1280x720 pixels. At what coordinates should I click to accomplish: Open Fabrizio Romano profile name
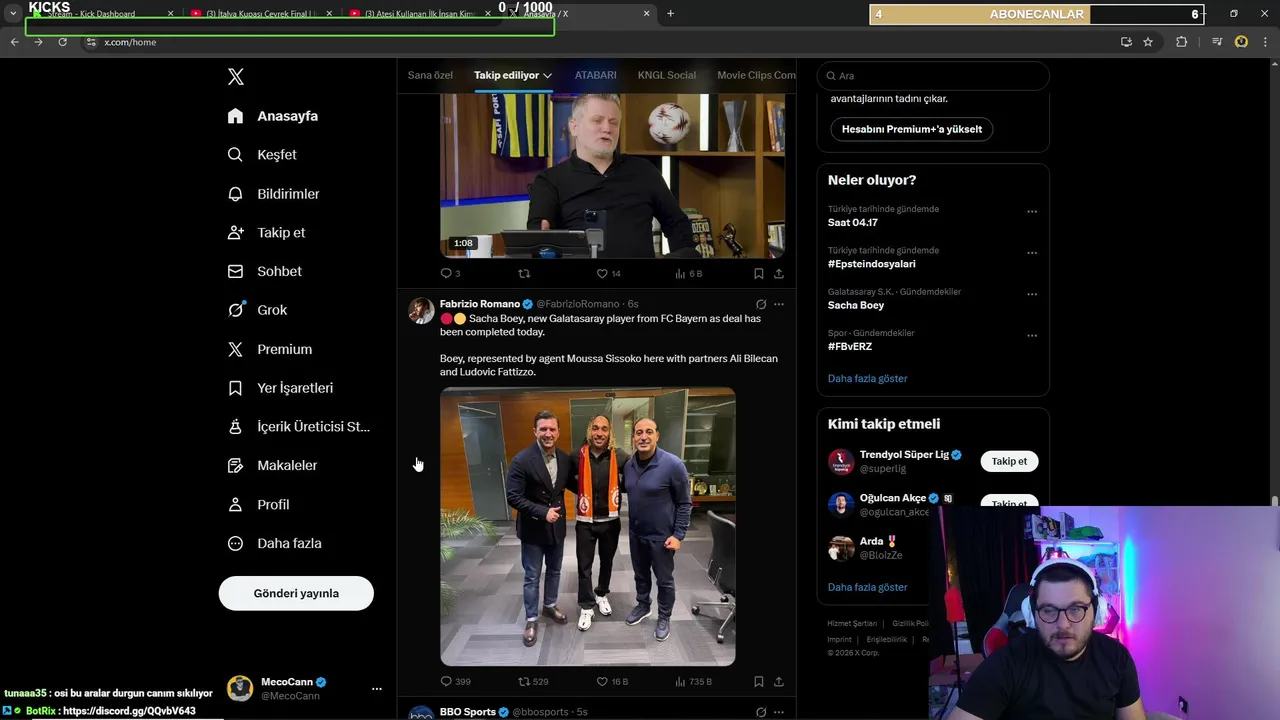480,304
